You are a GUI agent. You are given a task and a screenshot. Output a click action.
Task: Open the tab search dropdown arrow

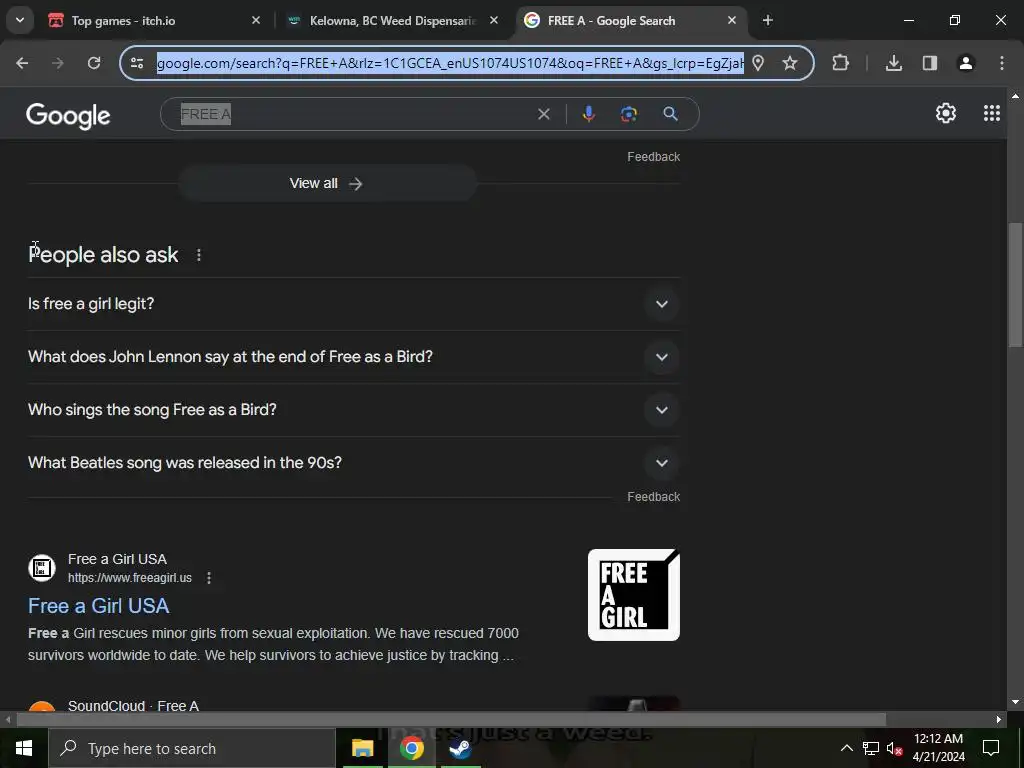pyautogui.click(x=20, y=20)
